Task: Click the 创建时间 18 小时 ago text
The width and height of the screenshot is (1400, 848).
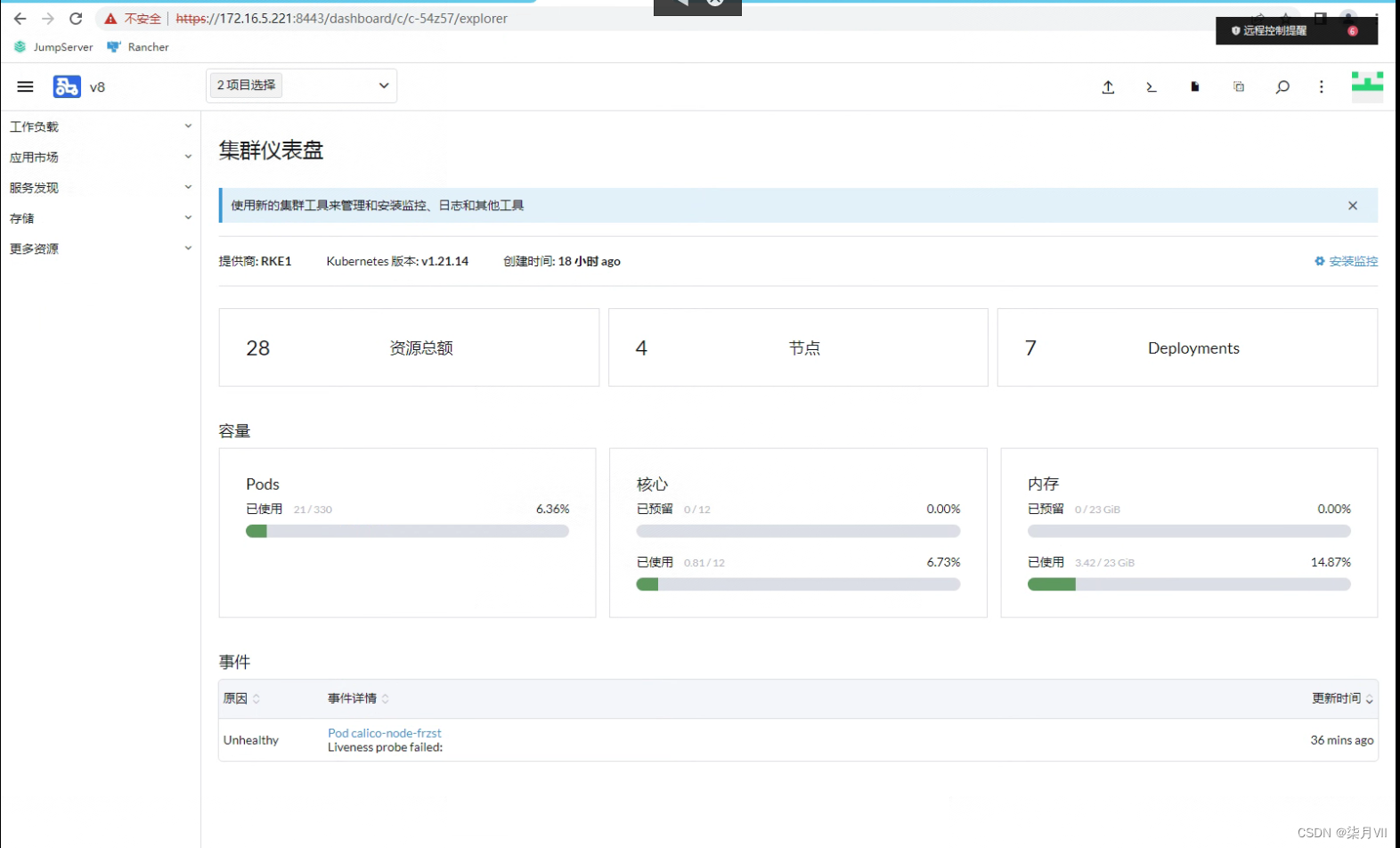Action: [562, 261]
